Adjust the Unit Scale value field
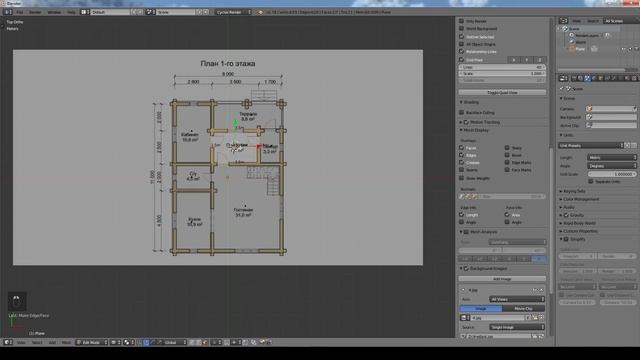The width and height of the screenshot is (640, 360). click(611, 174)
